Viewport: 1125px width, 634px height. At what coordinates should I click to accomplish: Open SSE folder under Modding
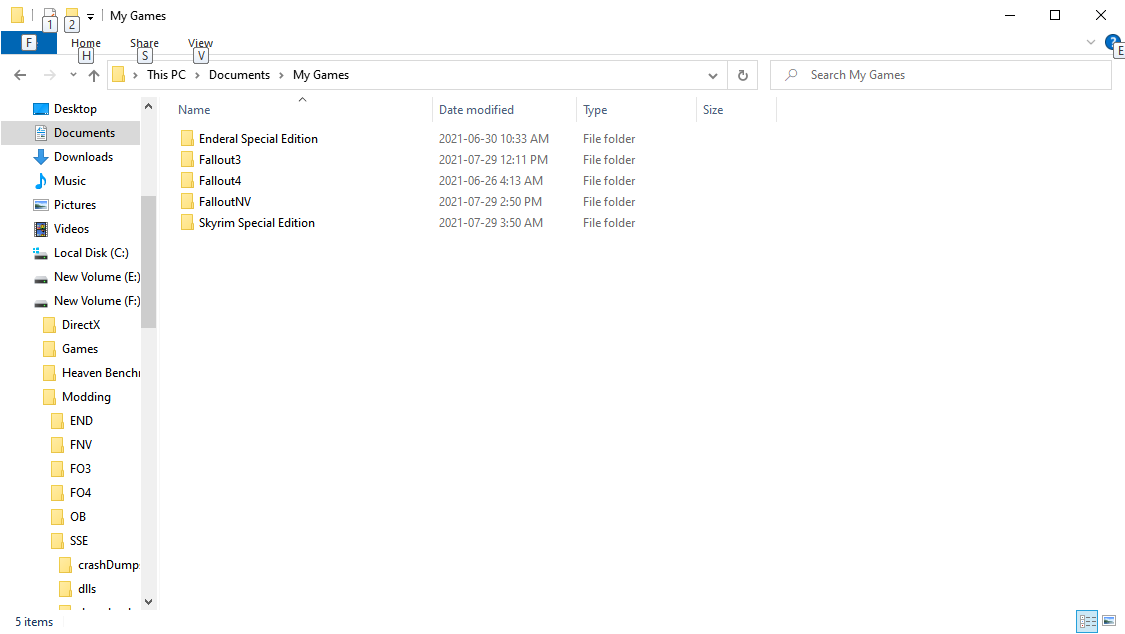[x=79, y=541]
